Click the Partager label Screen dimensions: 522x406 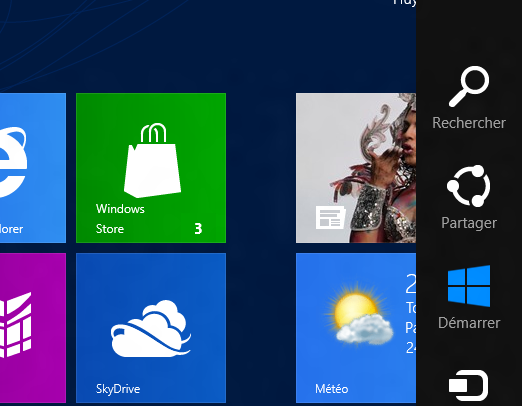click(x=469, y=223)
